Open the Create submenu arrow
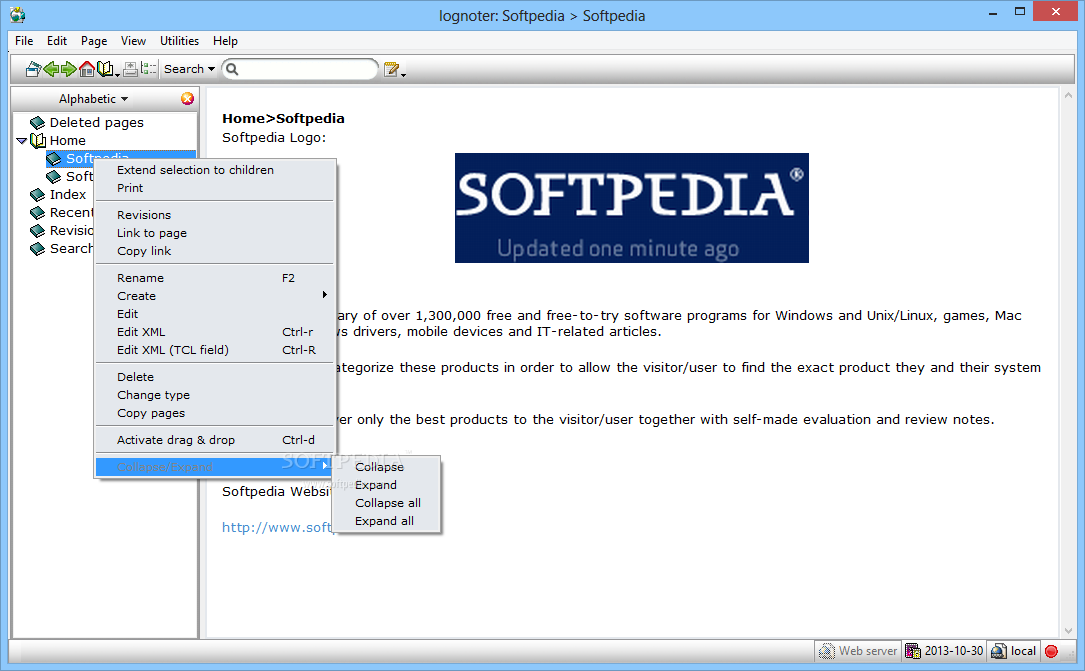This screenshot has width=1085, height=671. click(x=325, y=295)
